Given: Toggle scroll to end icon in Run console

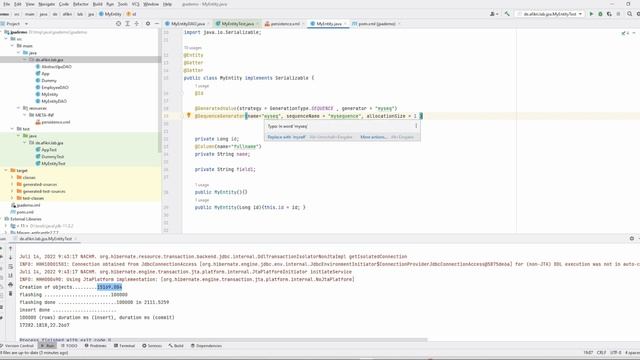Looking at the screenshot, I should click(11, 276).
